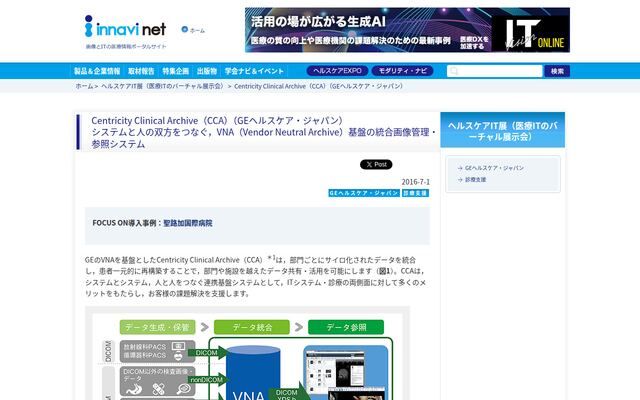Click the article title Centricity Clinical Archive
Viewport: 640px width, 400px height.
pyautogui.click(x=264, y=132)
